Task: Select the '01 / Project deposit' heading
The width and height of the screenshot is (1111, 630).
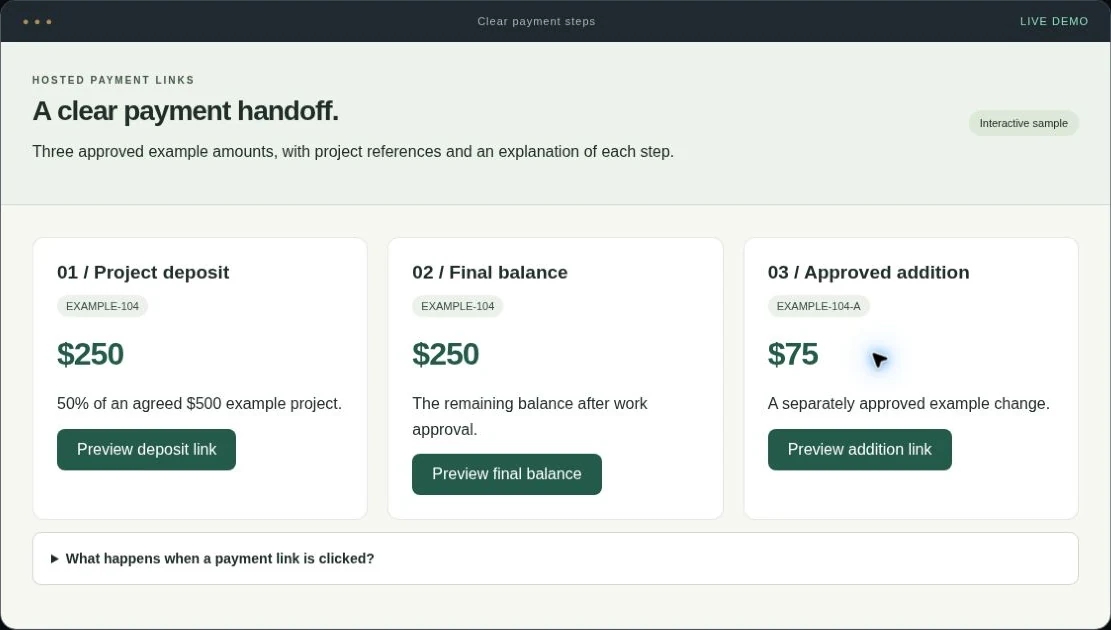Action: tap(143, 272)
